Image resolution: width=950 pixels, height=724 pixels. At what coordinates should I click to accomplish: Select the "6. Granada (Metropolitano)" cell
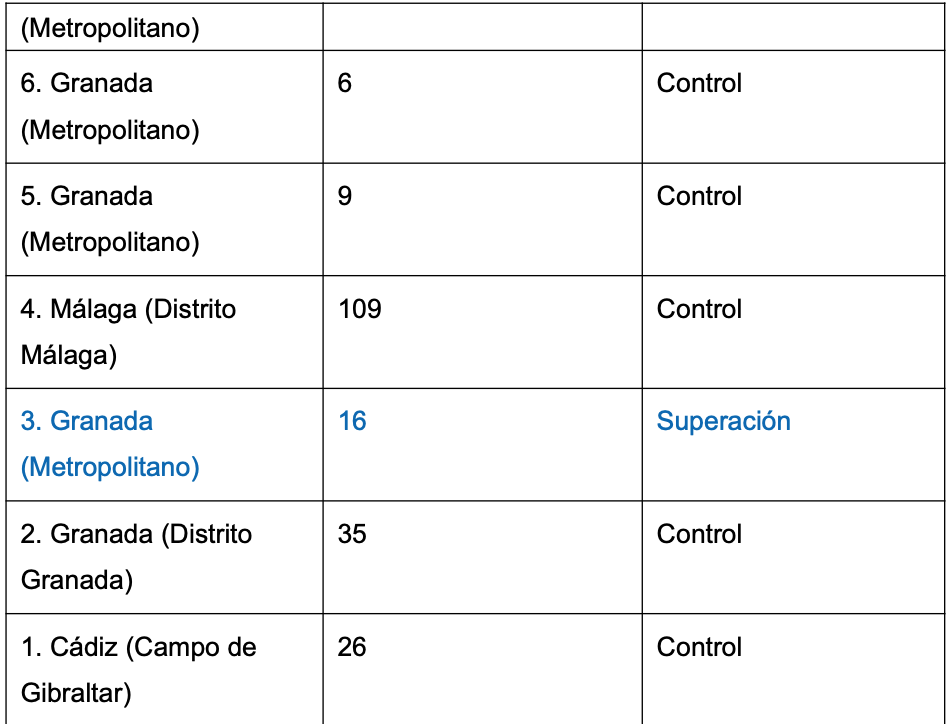110,106
